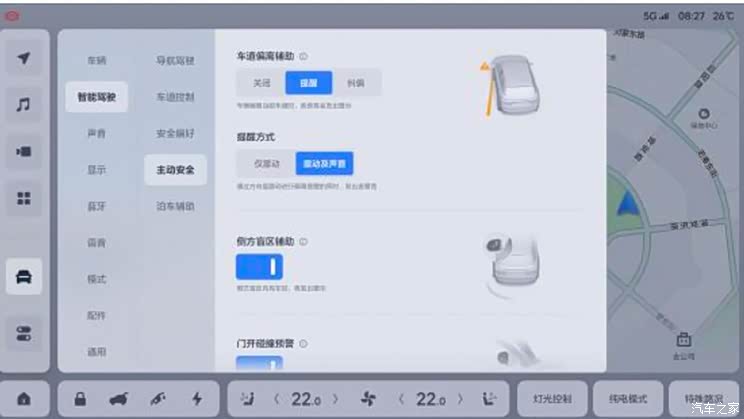This screenshot has height=419, width=744.
Task: Open the 配件 settings category
Action: click(x=97, y=316)
